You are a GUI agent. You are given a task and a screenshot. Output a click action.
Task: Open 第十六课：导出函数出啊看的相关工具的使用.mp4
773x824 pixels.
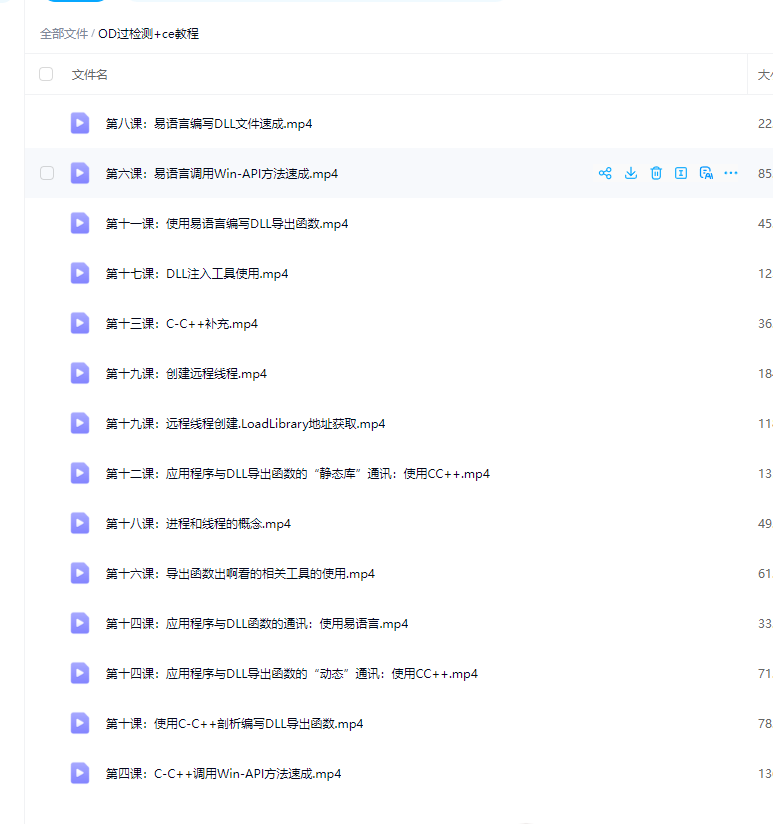[240, 573]
